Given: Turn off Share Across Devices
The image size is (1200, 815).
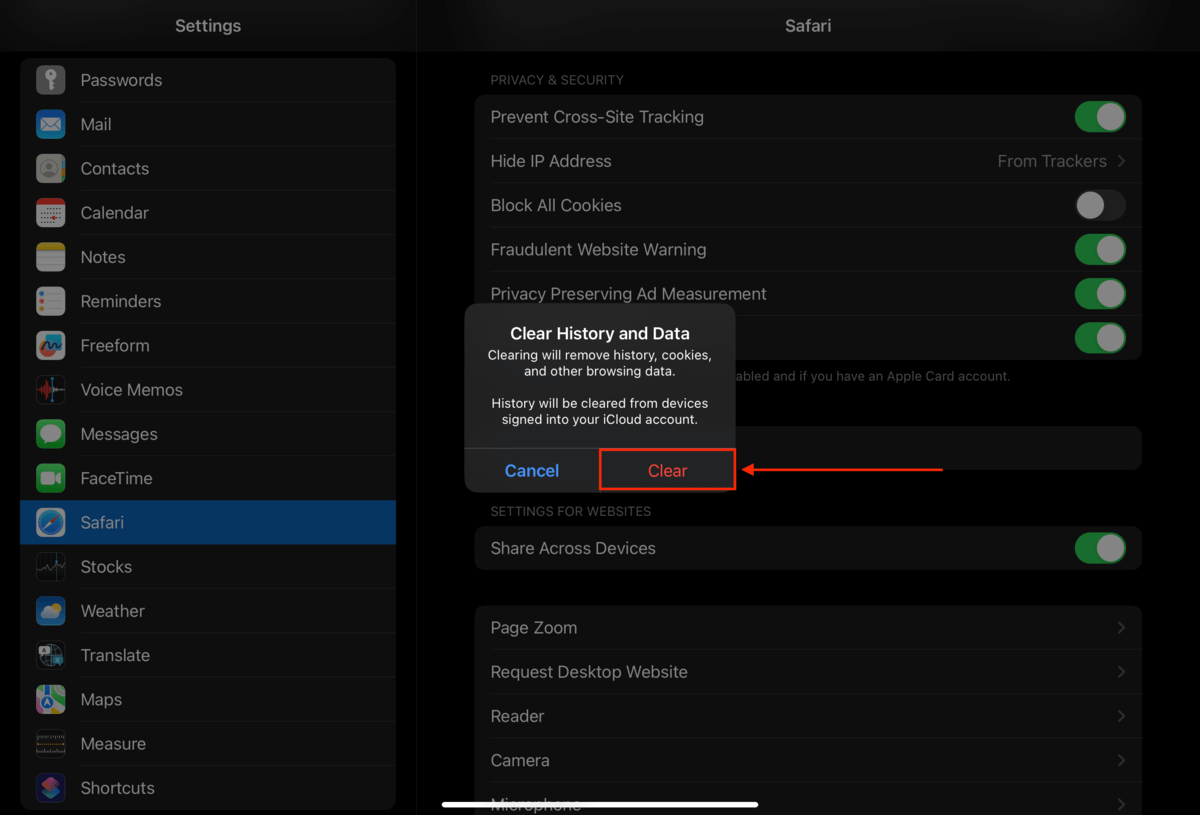Looking at the screenshot, I should [x=1099, y=548].
